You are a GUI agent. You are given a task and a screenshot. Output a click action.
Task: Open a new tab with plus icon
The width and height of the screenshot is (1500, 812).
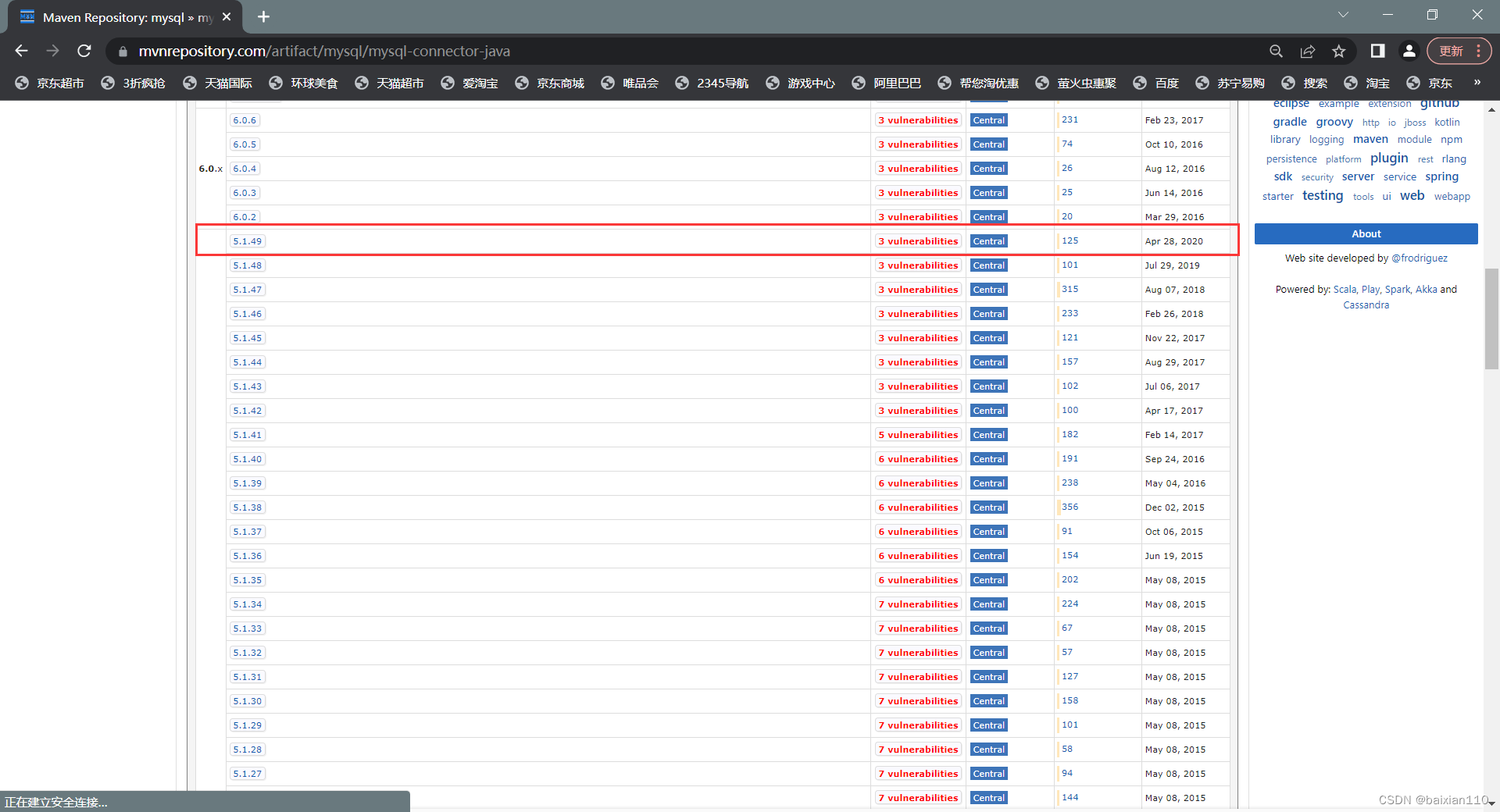264,16
